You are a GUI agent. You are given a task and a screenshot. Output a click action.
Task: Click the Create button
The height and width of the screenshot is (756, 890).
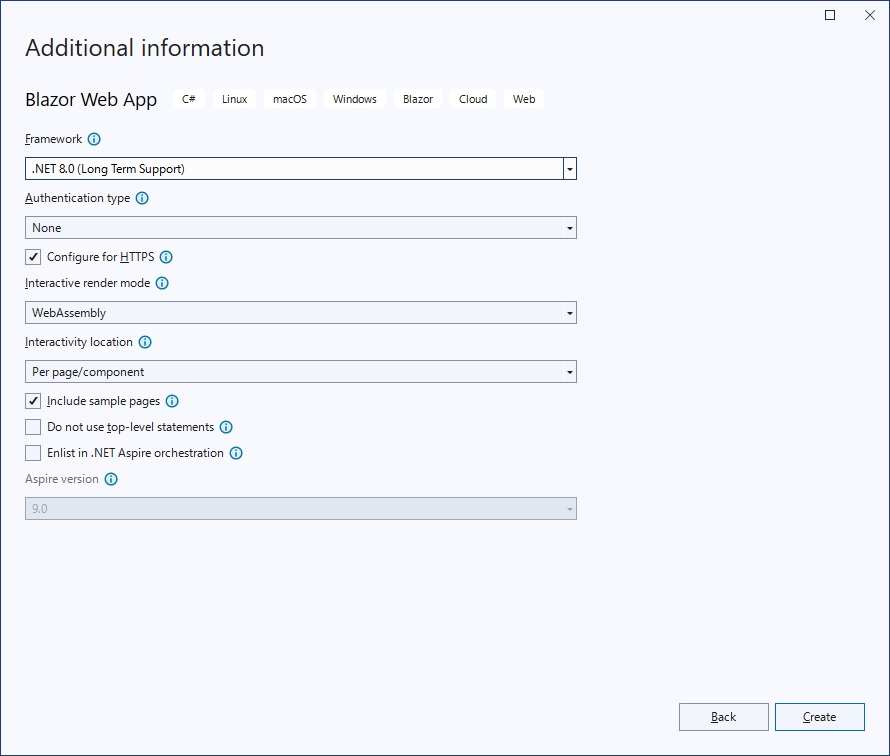coord(819,717)
